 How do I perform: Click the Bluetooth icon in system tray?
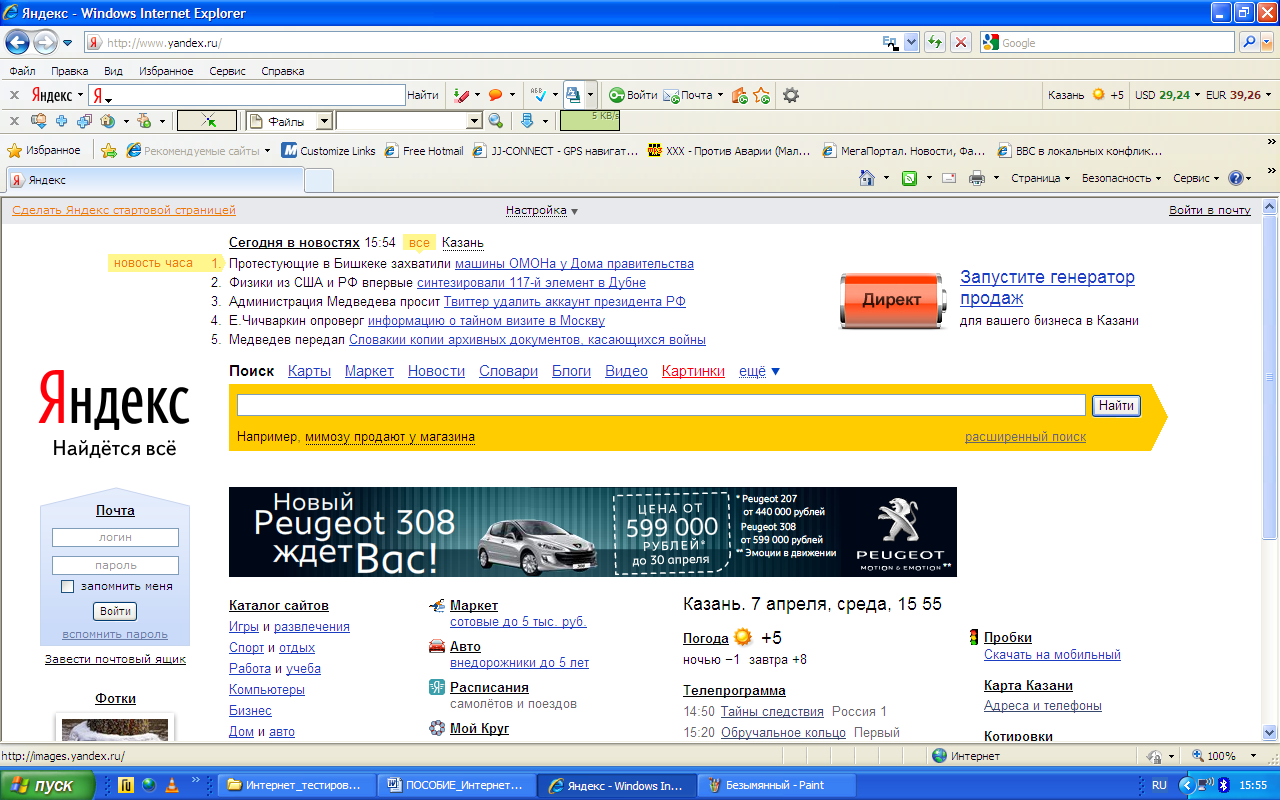pos(1222,785)
